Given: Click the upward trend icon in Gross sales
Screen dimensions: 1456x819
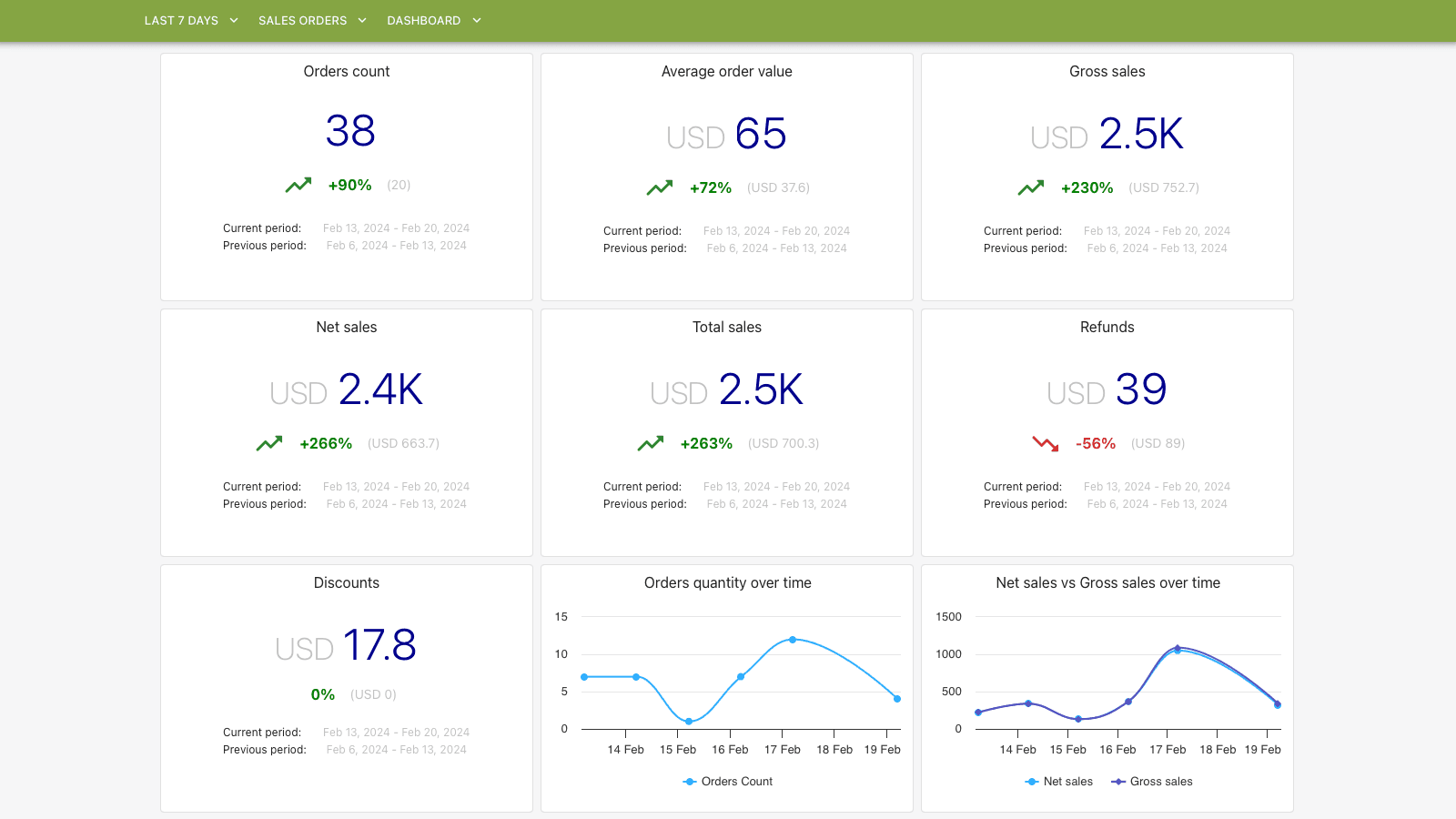Looking at the screenshot, I should pos(1031,188).
